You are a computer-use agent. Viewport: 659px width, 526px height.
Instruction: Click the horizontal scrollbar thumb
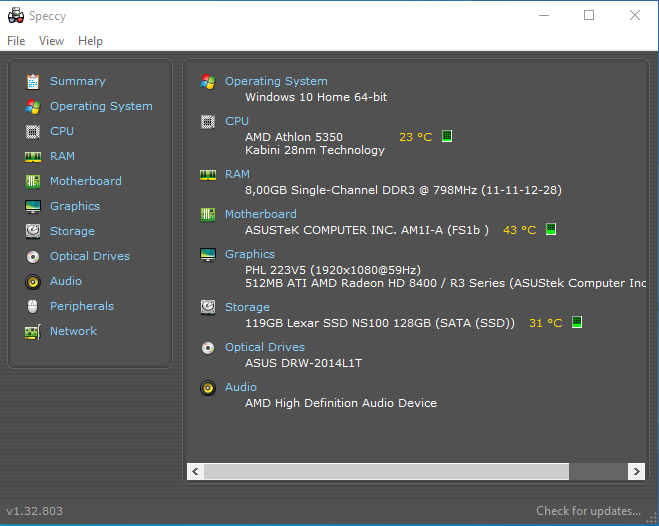[x=386, y=471]
